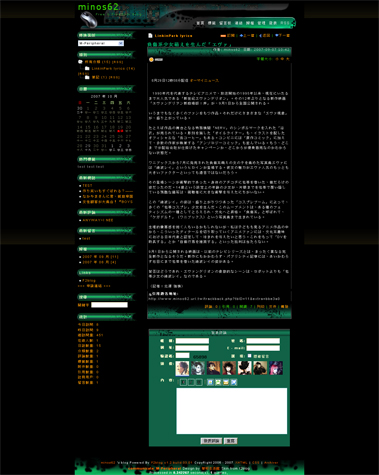The height and width of the screenshot is (475, 379).
Task: Click the document icon beside LinkinPark lyrics heading
Action: click(x=150, y=36)
